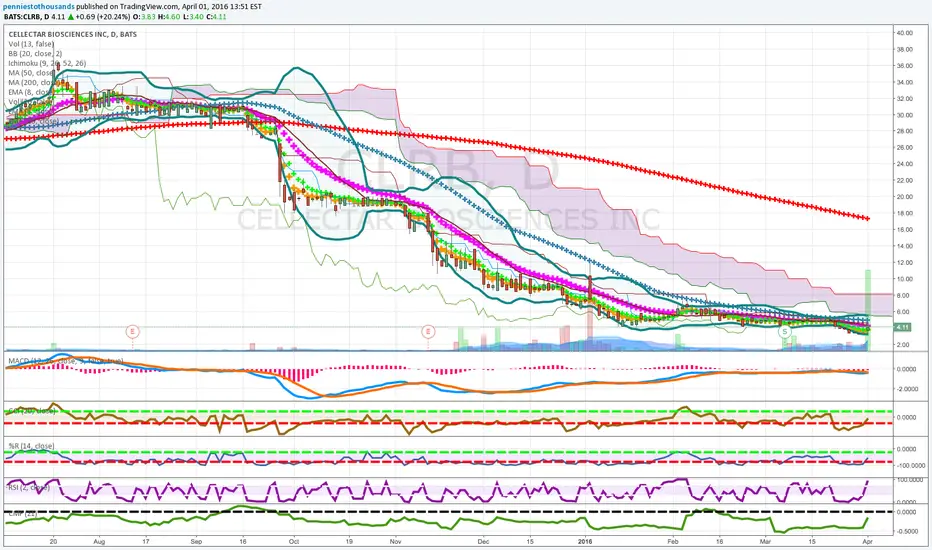Click the -100.0000 %R axis label

pos(909,466)
